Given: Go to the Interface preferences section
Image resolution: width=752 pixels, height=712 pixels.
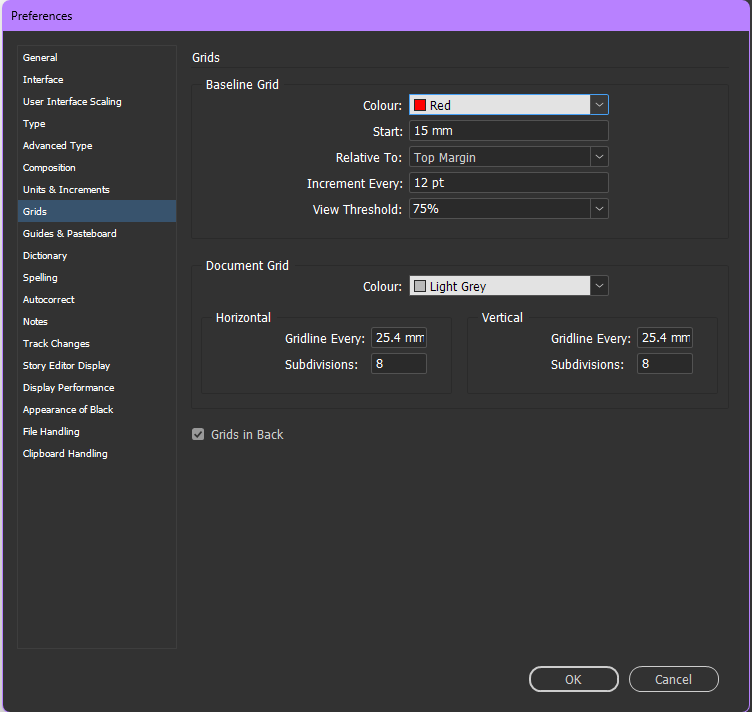Looking at the screenshot, I should pyautogui.click(x=43, y=80).
